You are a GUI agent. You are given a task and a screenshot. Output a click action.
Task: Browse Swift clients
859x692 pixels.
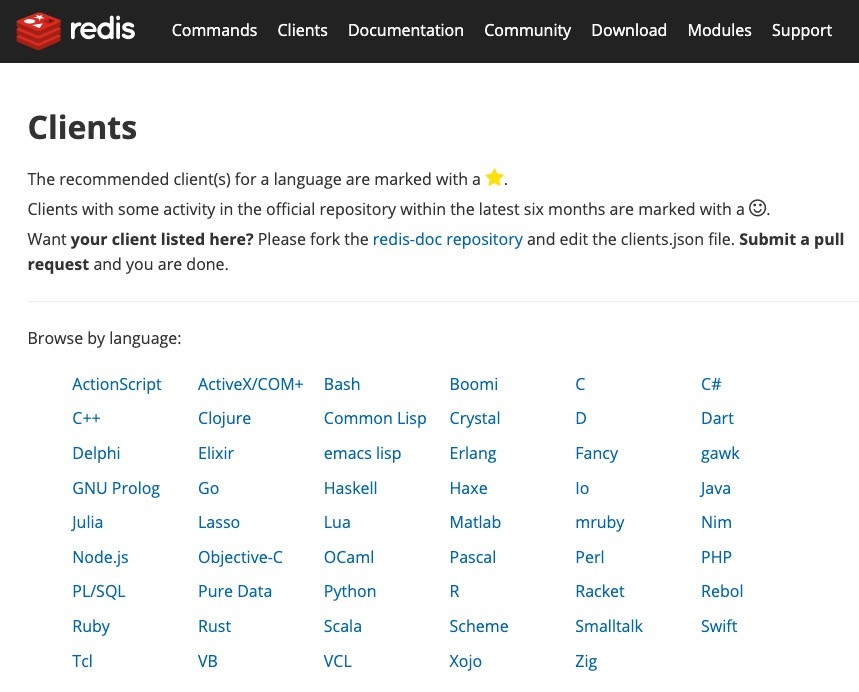(719, 626)
